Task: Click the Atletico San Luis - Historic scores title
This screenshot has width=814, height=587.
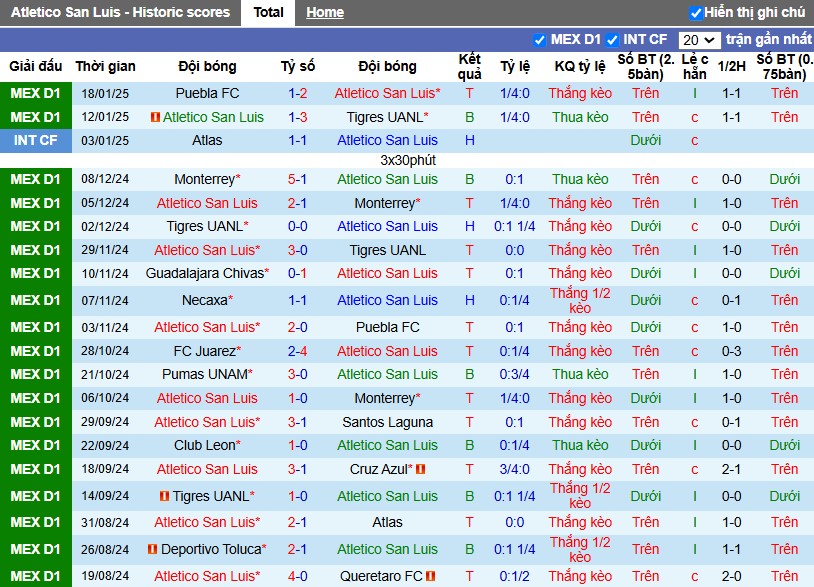Action: 120,12
